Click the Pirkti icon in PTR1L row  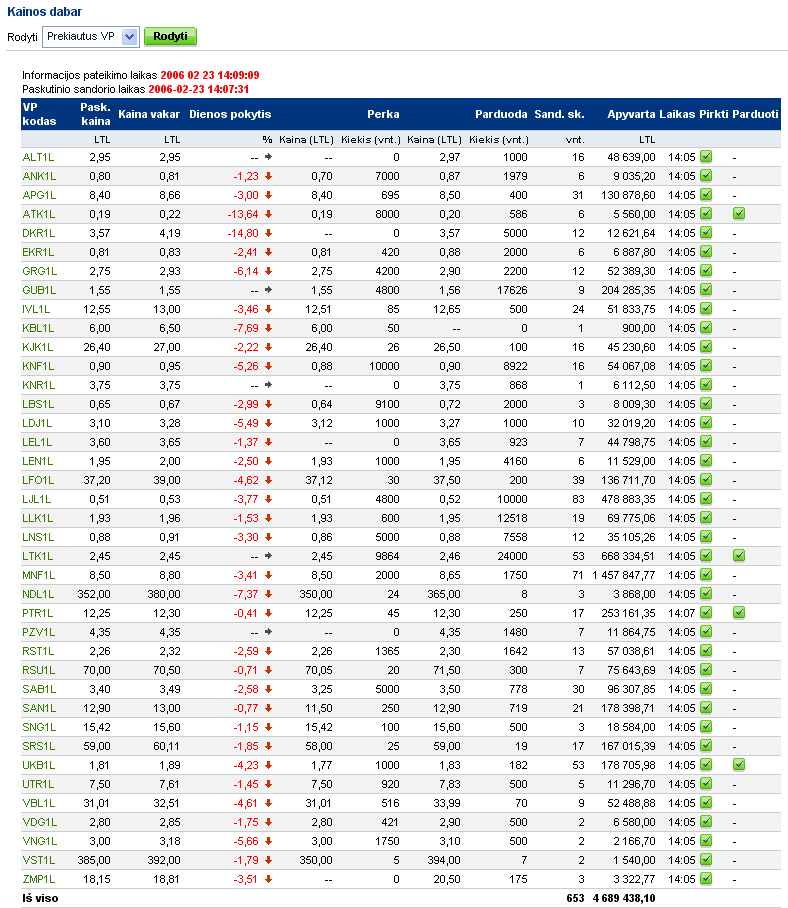[706, 613]
